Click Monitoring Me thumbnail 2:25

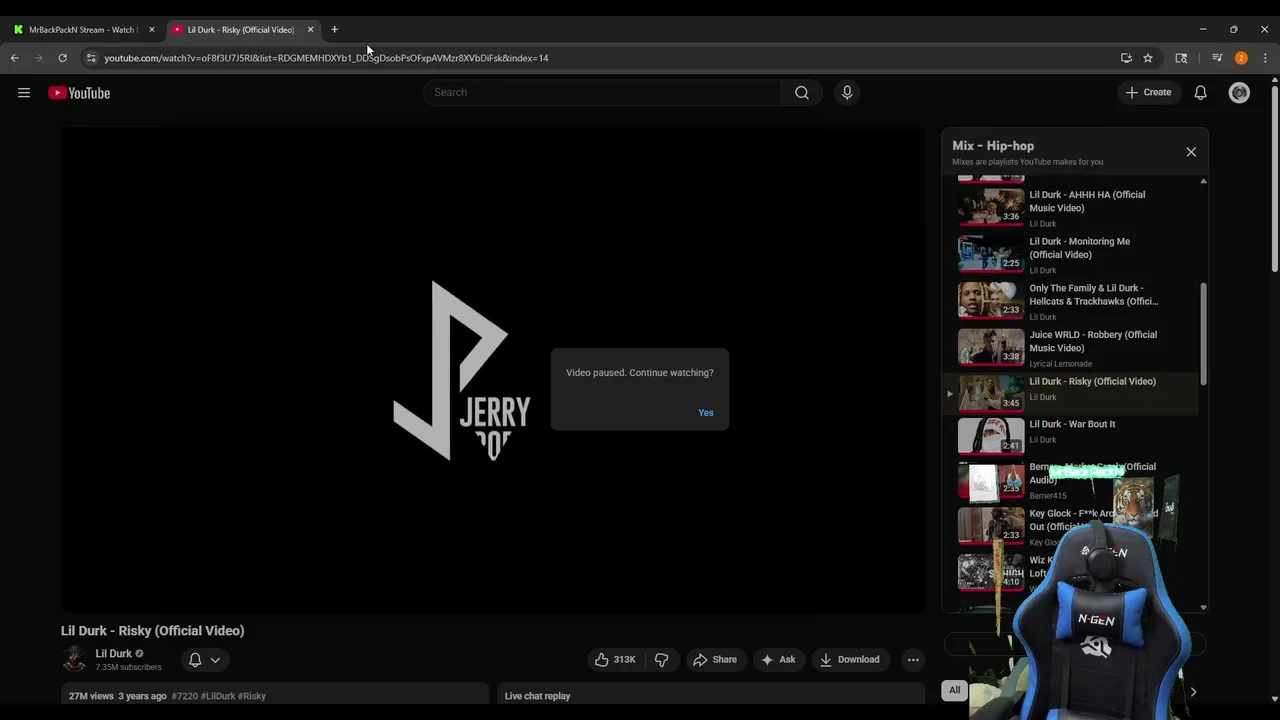click(991, 254)
